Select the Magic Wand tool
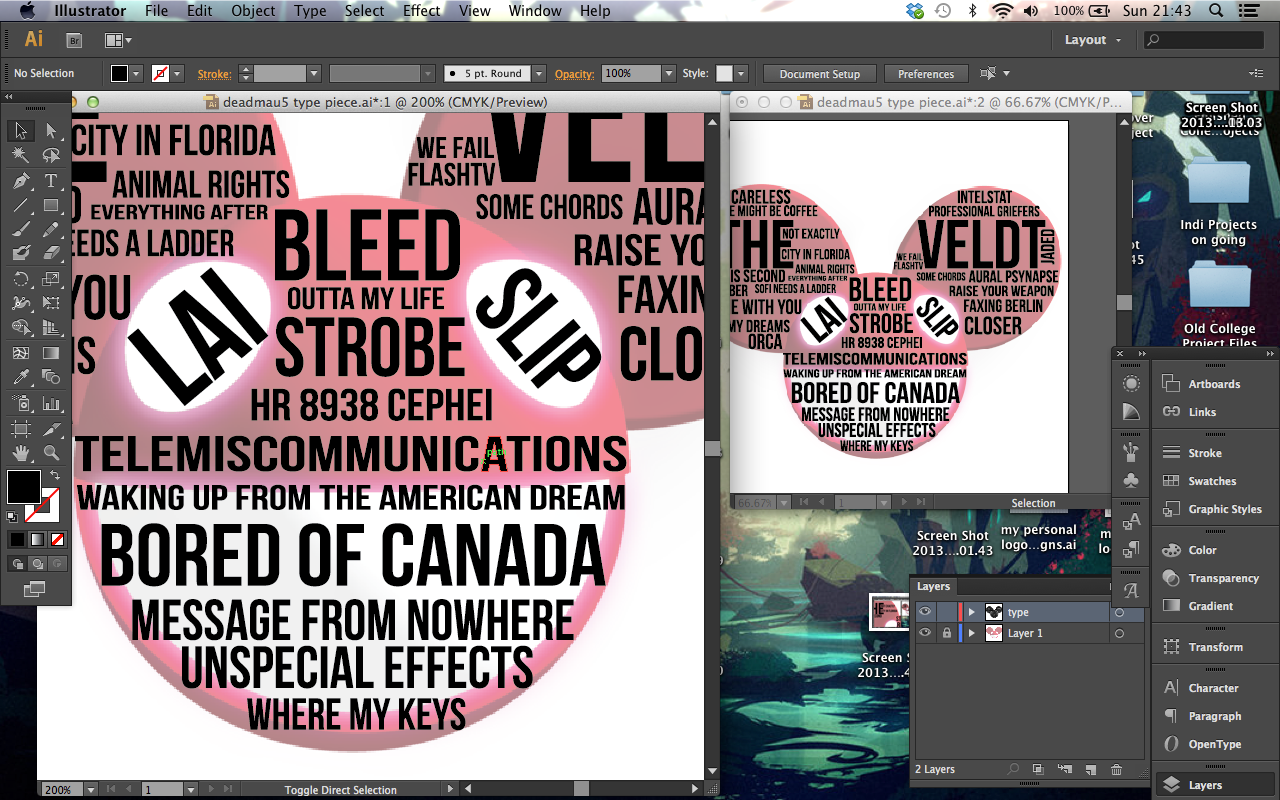Viewport: 1280px width, 800px height. coord(21,155)
